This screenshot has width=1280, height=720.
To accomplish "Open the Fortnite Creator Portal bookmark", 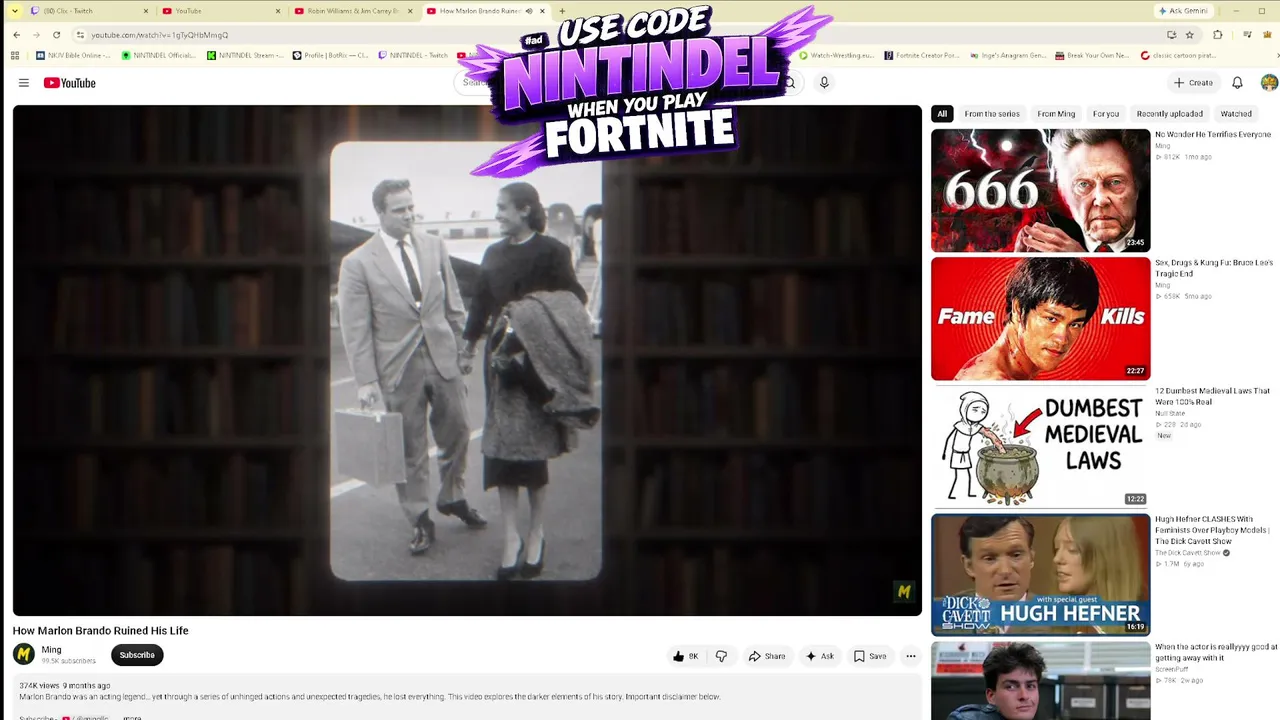I will (923, 56).
